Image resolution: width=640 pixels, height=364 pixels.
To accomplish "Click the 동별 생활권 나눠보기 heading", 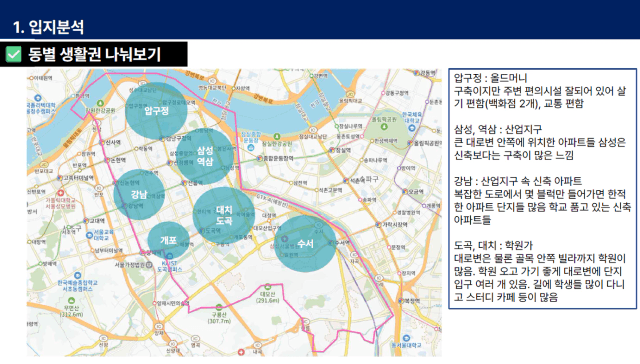I will click(95, 54).
